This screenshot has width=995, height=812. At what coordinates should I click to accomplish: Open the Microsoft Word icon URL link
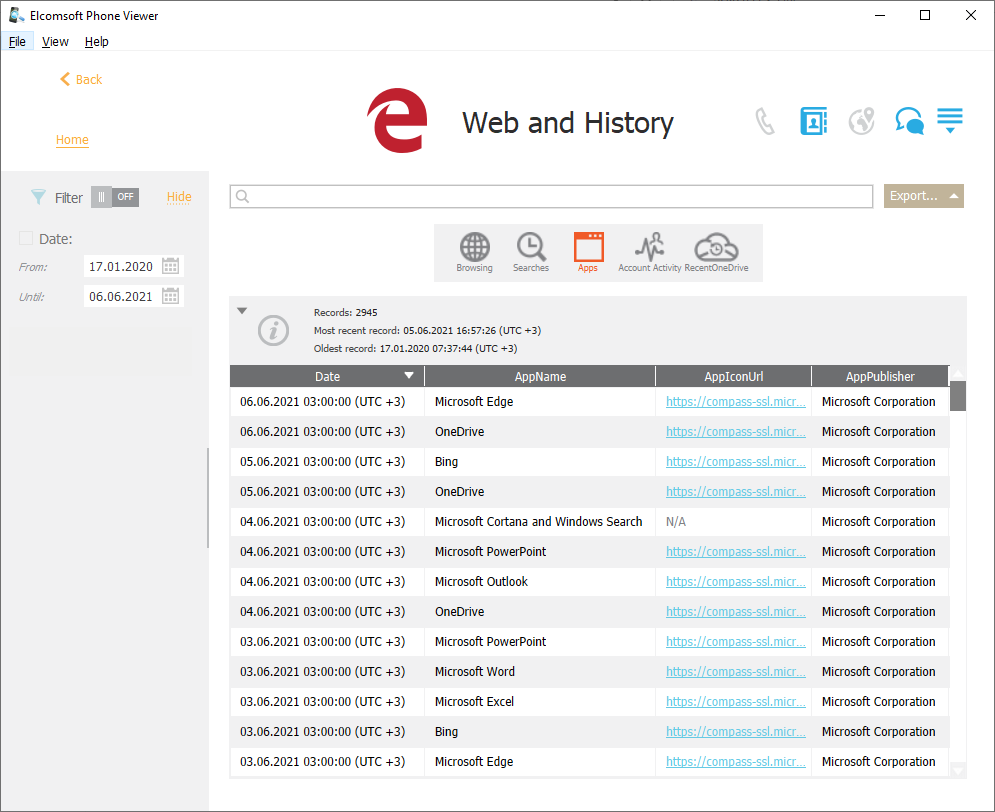(x=735, y=672)
